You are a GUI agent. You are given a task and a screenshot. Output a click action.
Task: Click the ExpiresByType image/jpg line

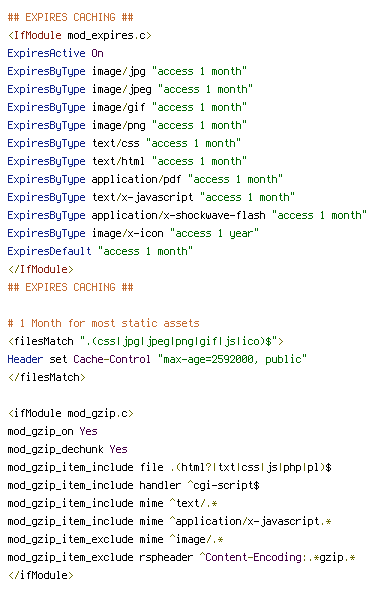tap(127, 71)
